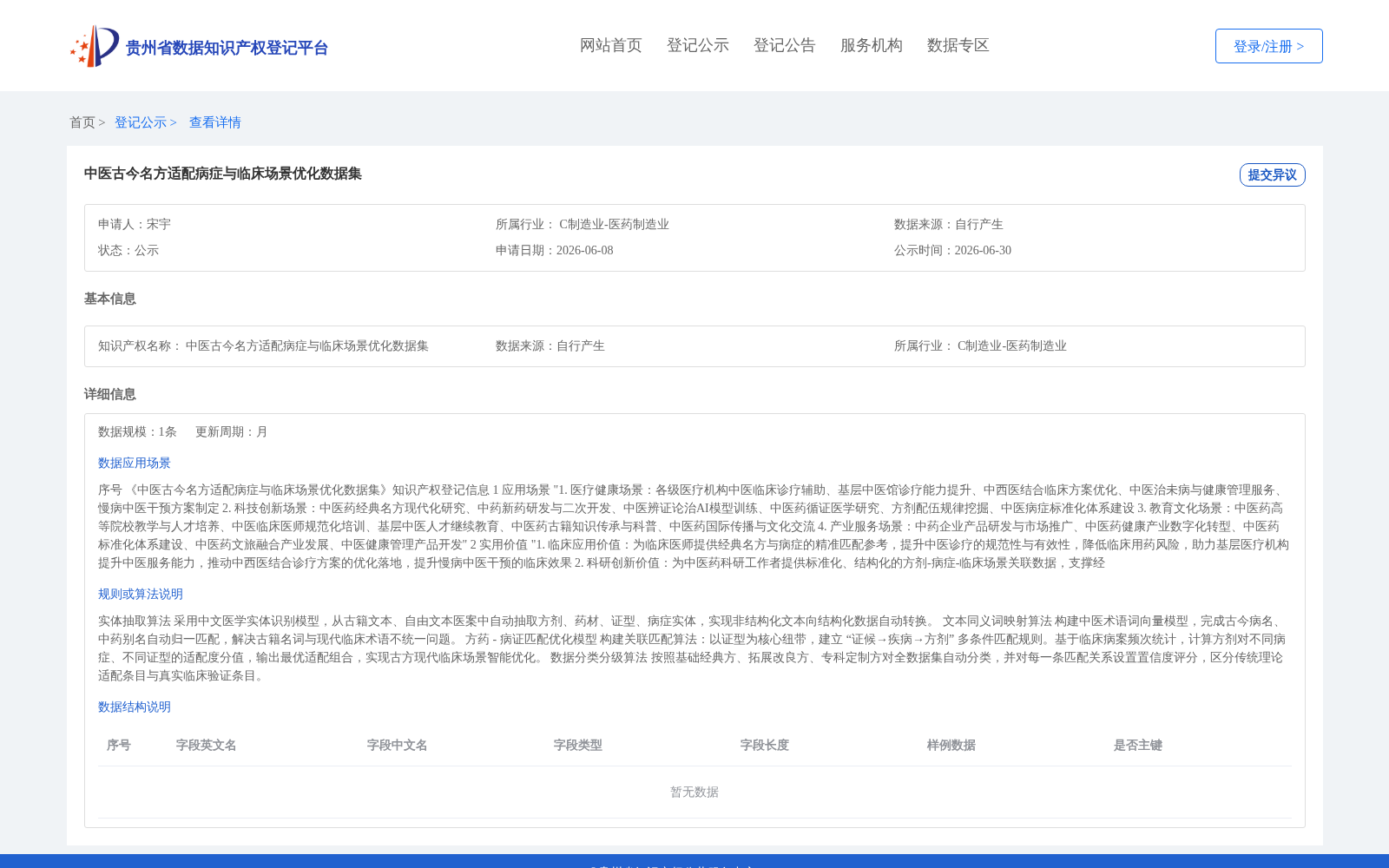This screenshot has height=868, width=1389.
Task: Click the 知识产权名称 field text
Action: tap(263, 345)
